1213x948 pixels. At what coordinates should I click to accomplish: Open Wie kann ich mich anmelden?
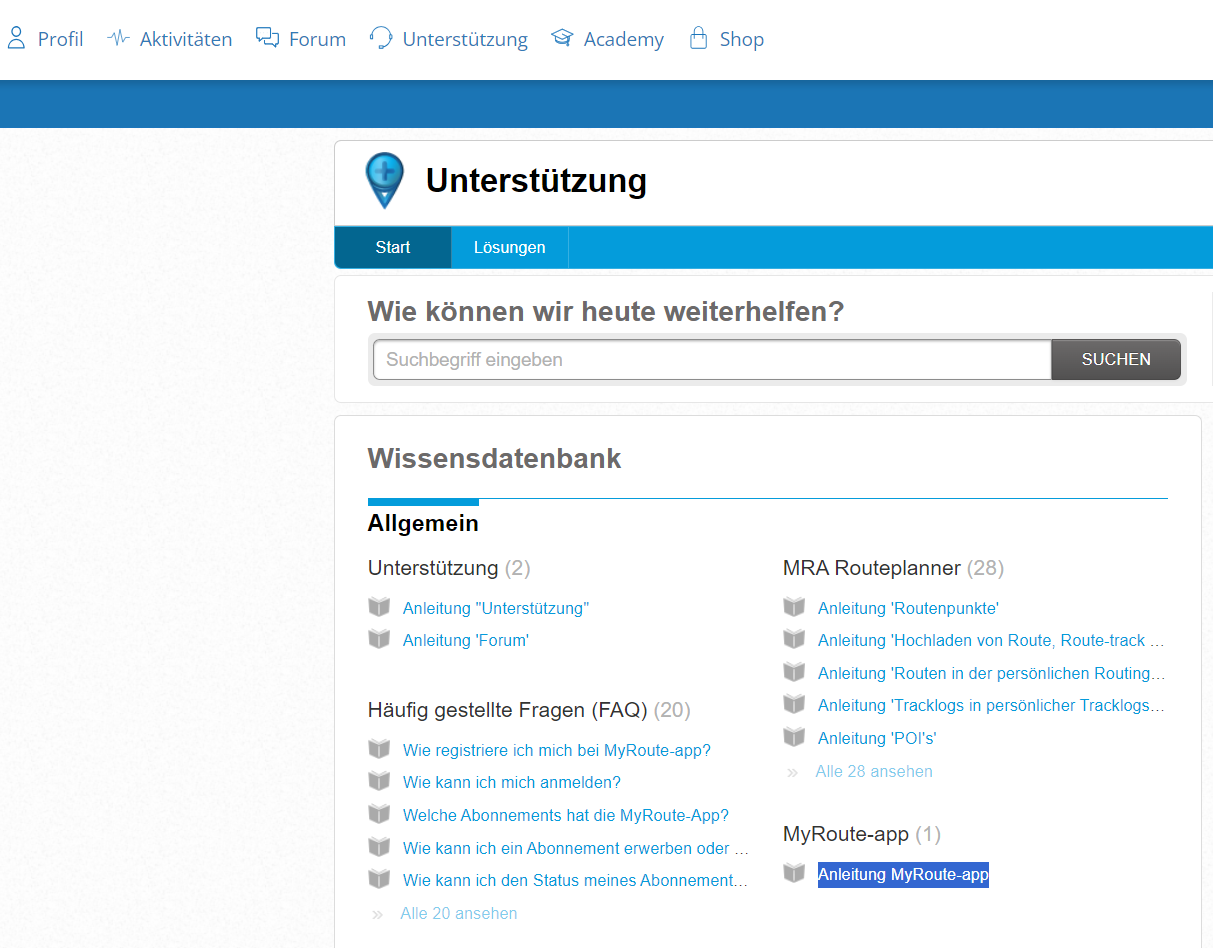pyautogui.click(x=511, y=782)
